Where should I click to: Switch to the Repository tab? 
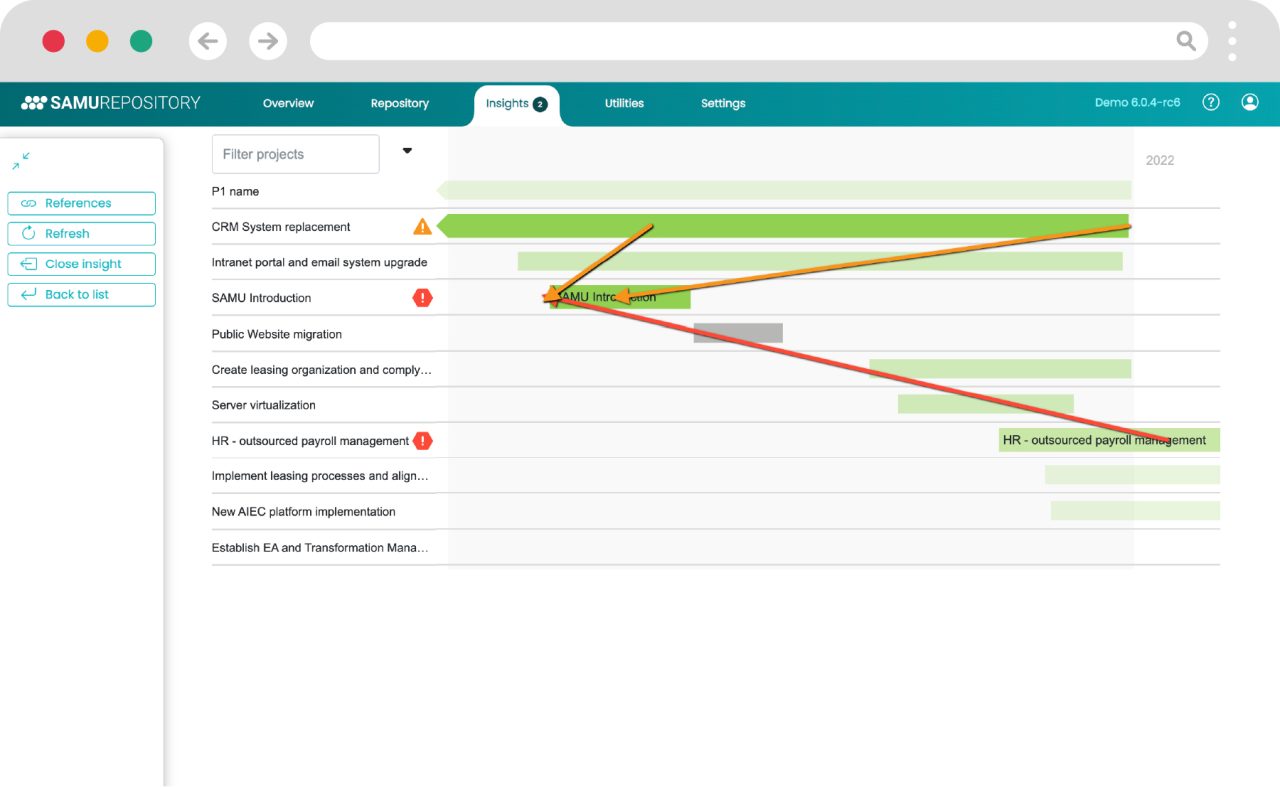click(399, 103)
